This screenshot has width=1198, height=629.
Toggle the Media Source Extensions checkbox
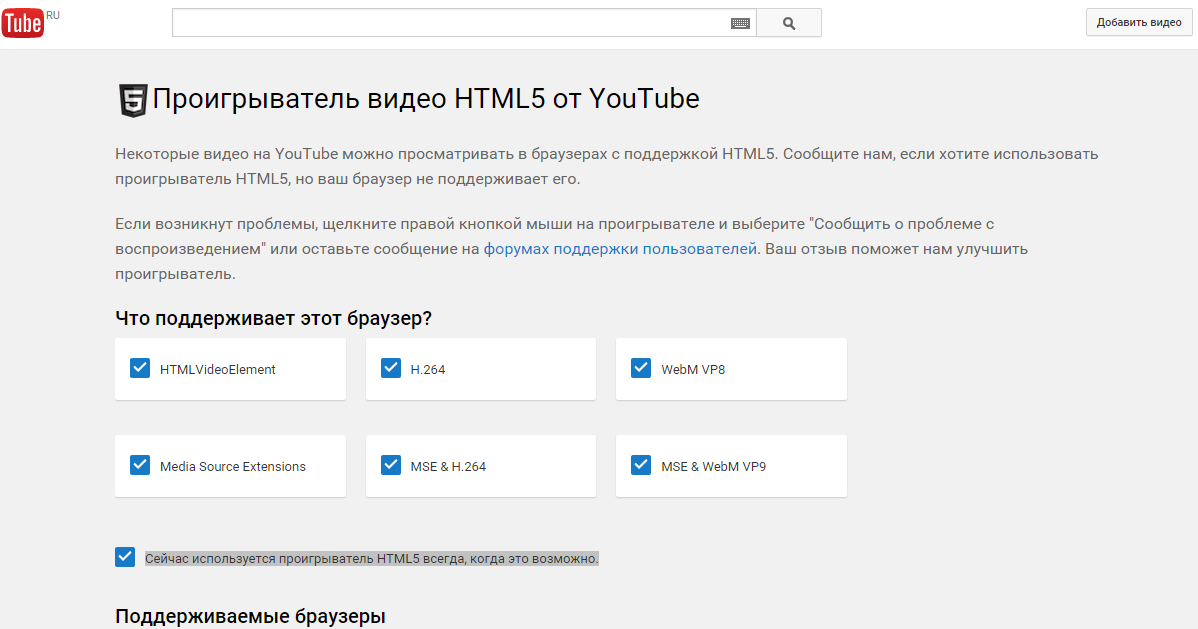click(x=140, y=465)
